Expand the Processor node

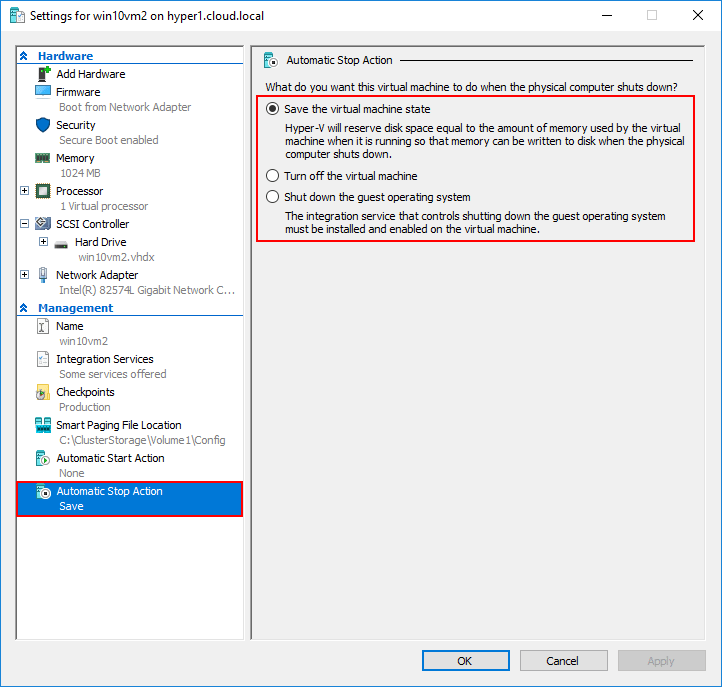click(x=25, y=191)
